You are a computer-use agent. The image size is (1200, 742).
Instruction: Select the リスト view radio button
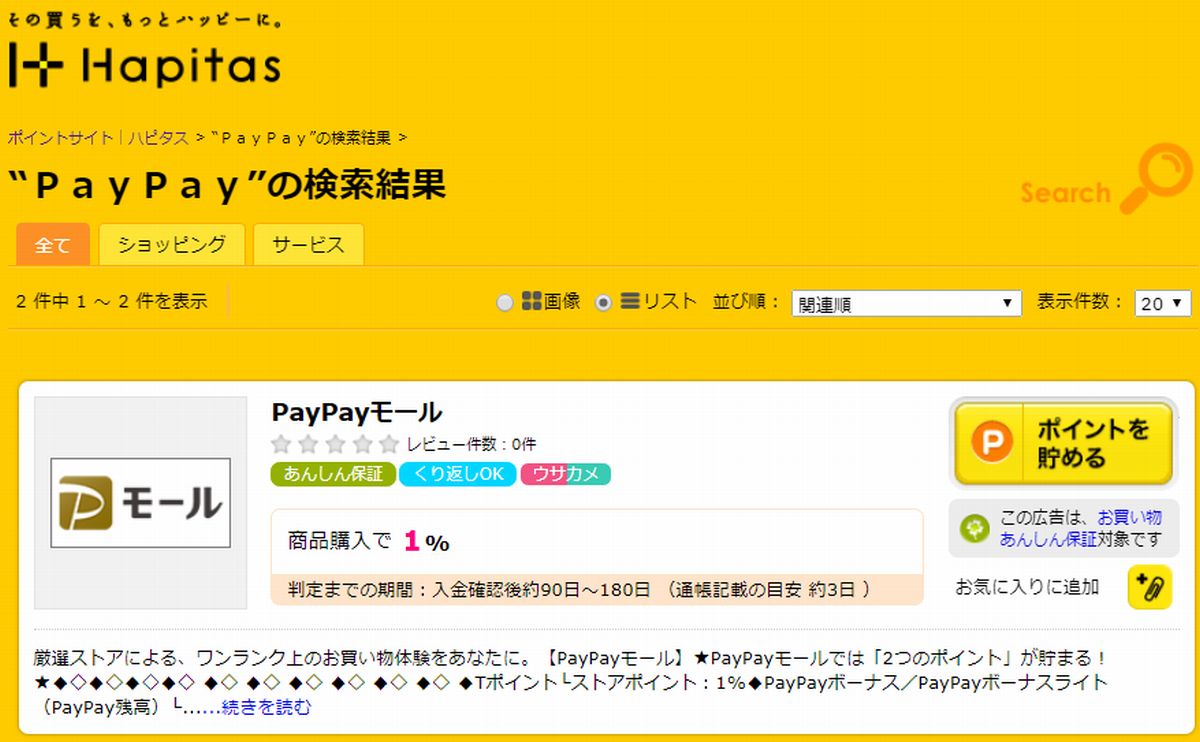[603, 302]
